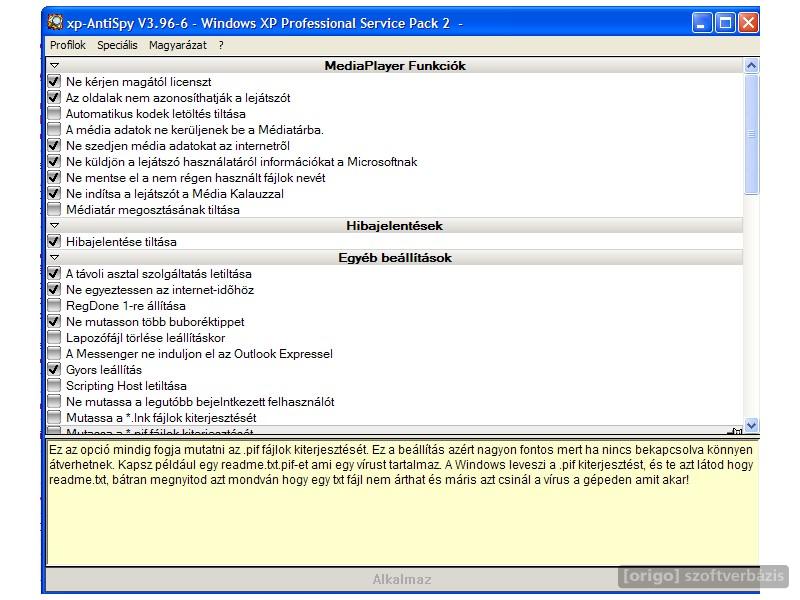Uncheck Ne kérjen magától licenszt
Image resolution: width=800 pixels, height=600 pixels.
(x=54, y=81)
